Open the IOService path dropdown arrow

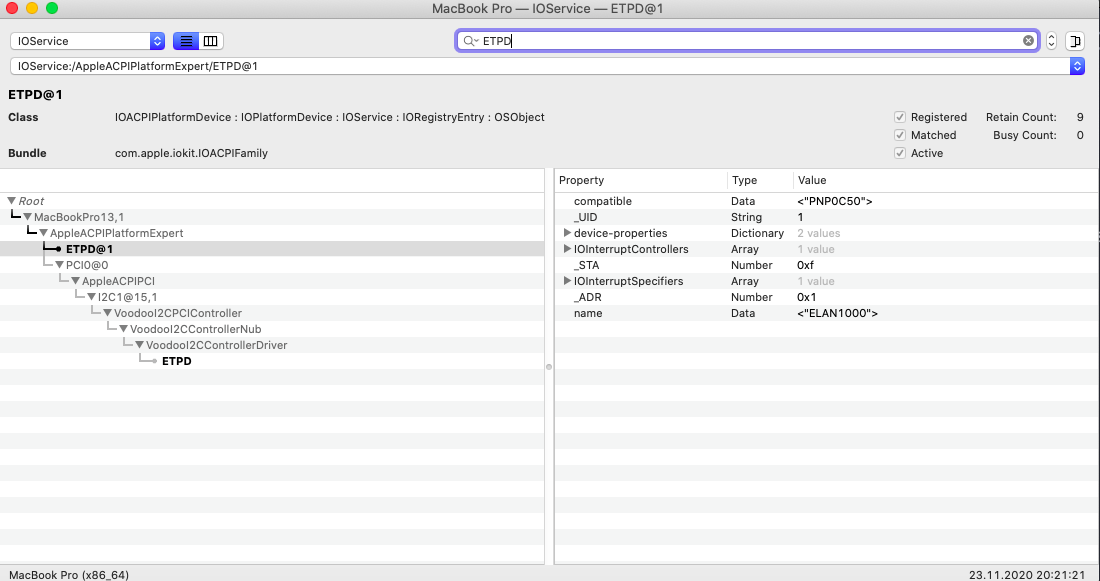[1076, 66]
